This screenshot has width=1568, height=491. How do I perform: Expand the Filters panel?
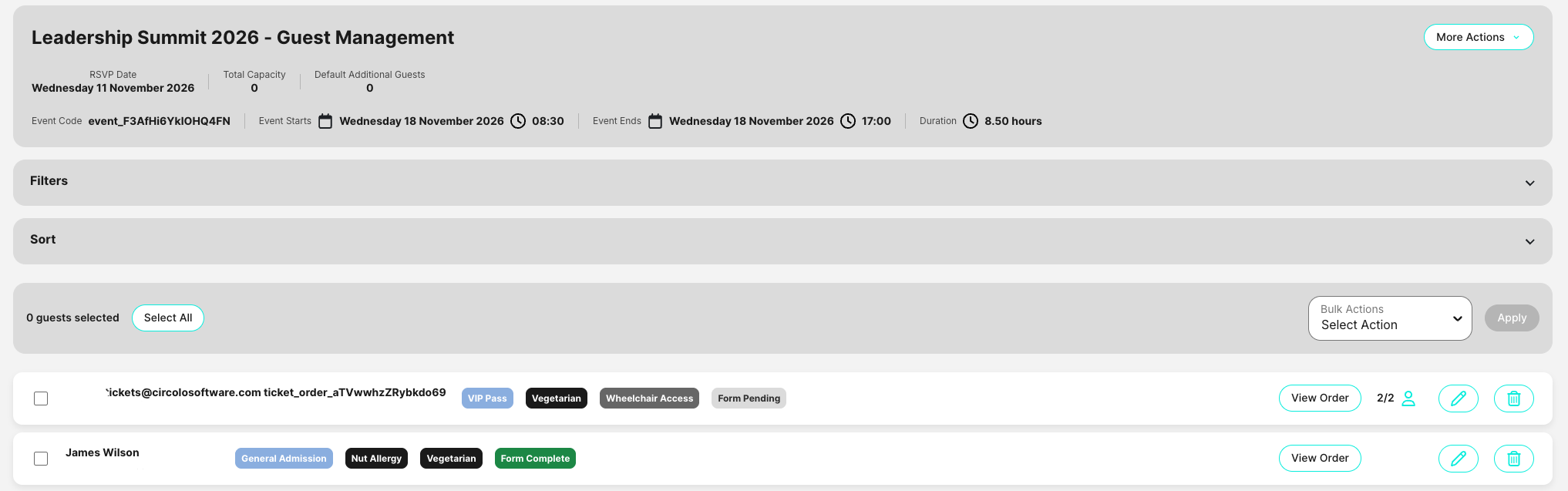[x=782, y=182]
